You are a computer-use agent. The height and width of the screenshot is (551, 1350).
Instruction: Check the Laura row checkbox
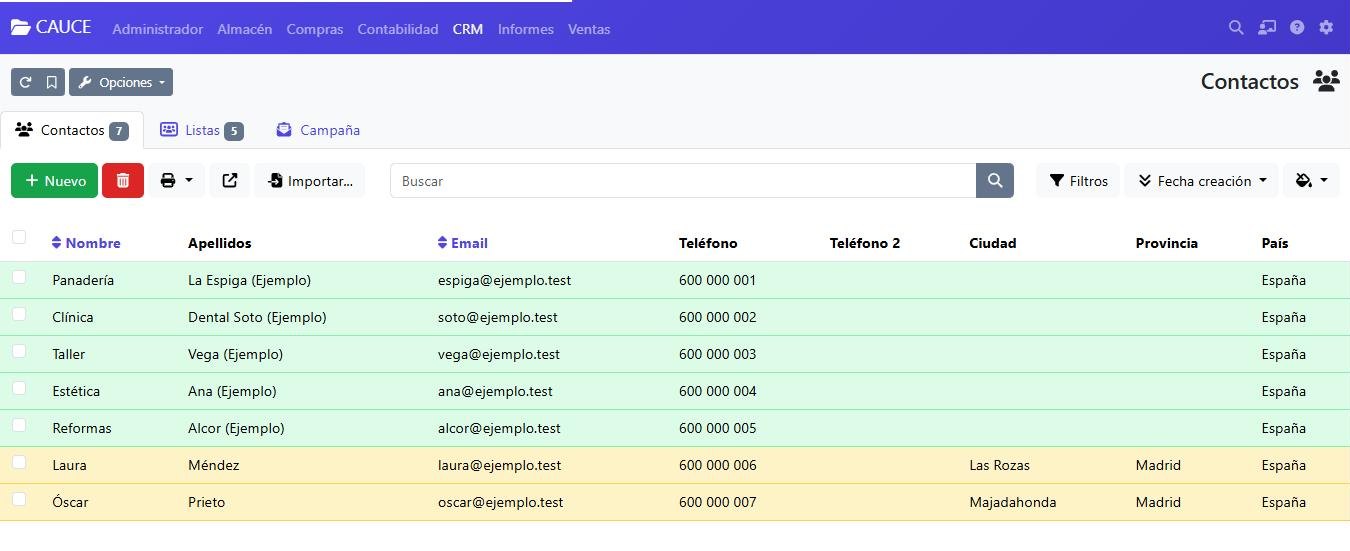(x=19, y=462)
